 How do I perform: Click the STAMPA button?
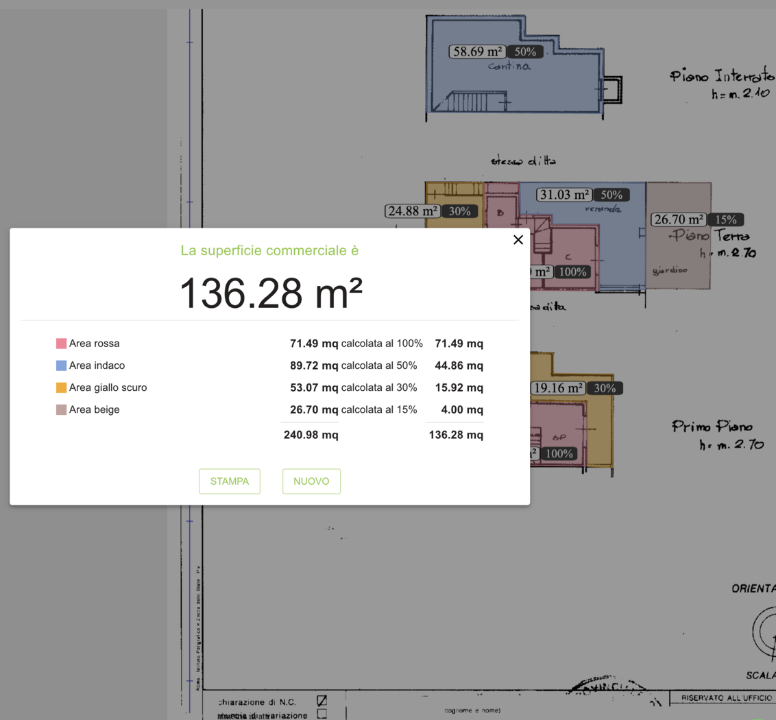coord(230,481)
